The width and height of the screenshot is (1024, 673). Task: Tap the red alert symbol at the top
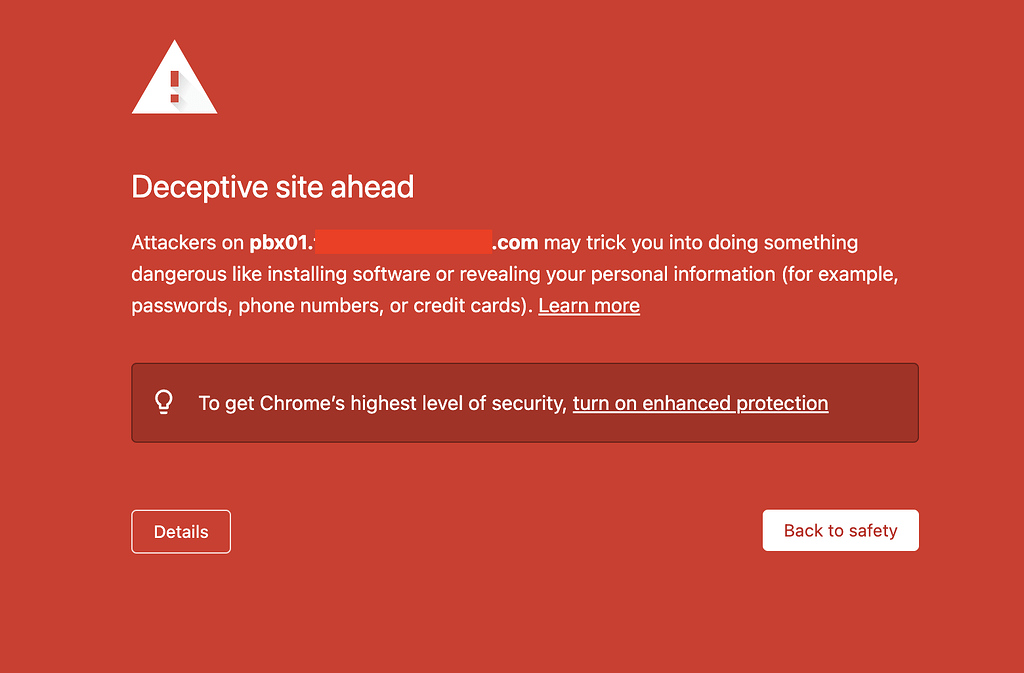pyautogui.click(x=175, y=85)
